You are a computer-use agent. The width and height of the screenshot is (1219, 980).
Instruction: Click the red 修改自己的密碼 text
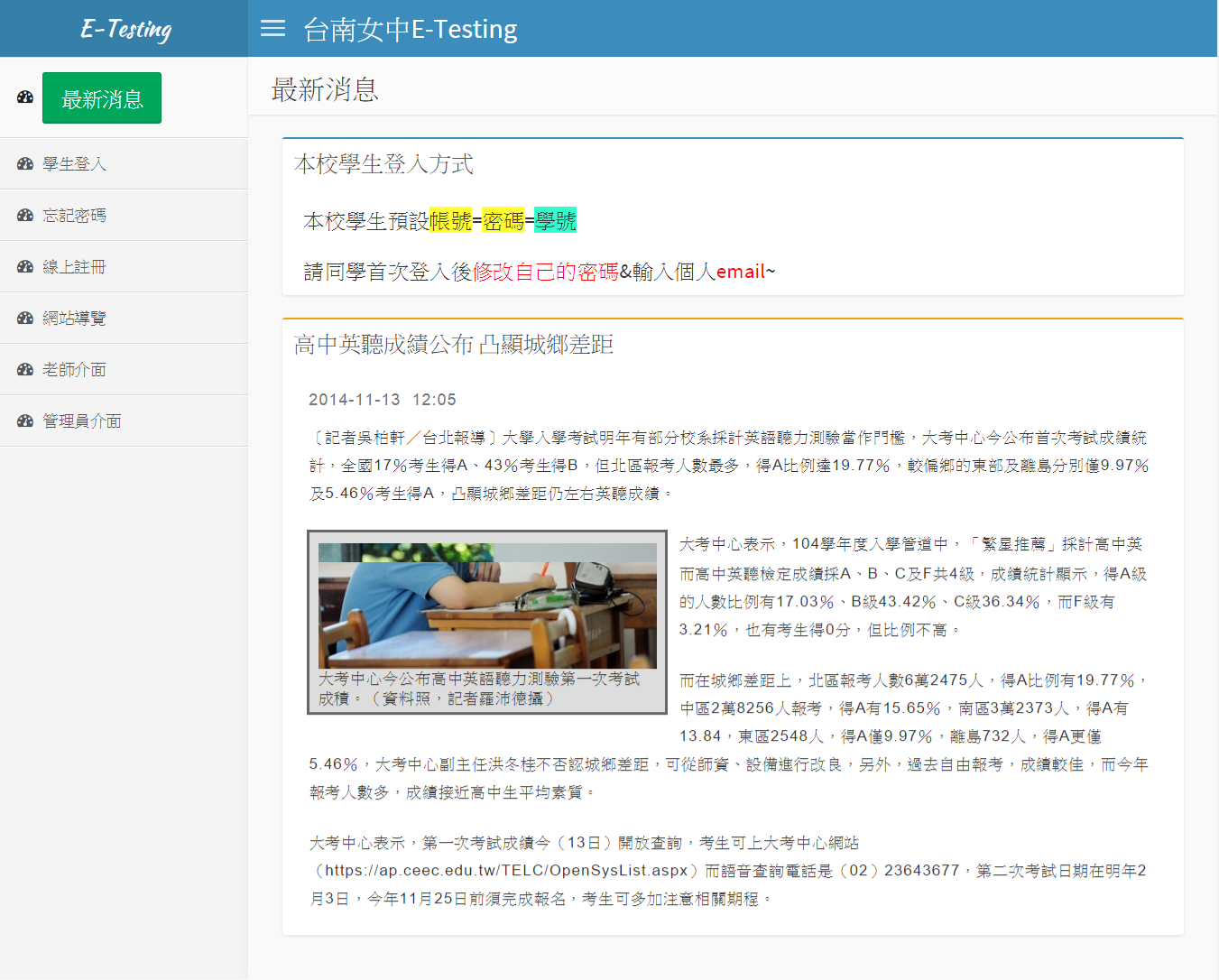tap(546, 272)
